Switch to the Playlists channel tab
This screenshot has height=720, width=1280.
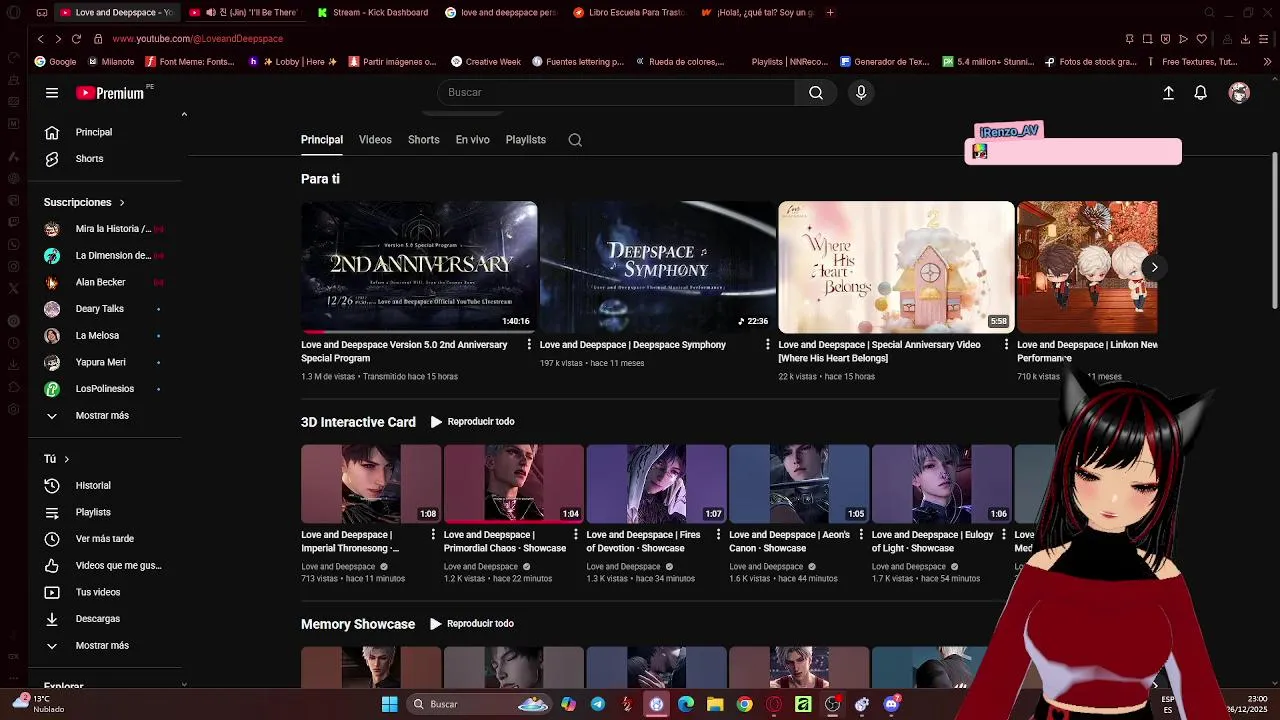(x=526, y=140)
